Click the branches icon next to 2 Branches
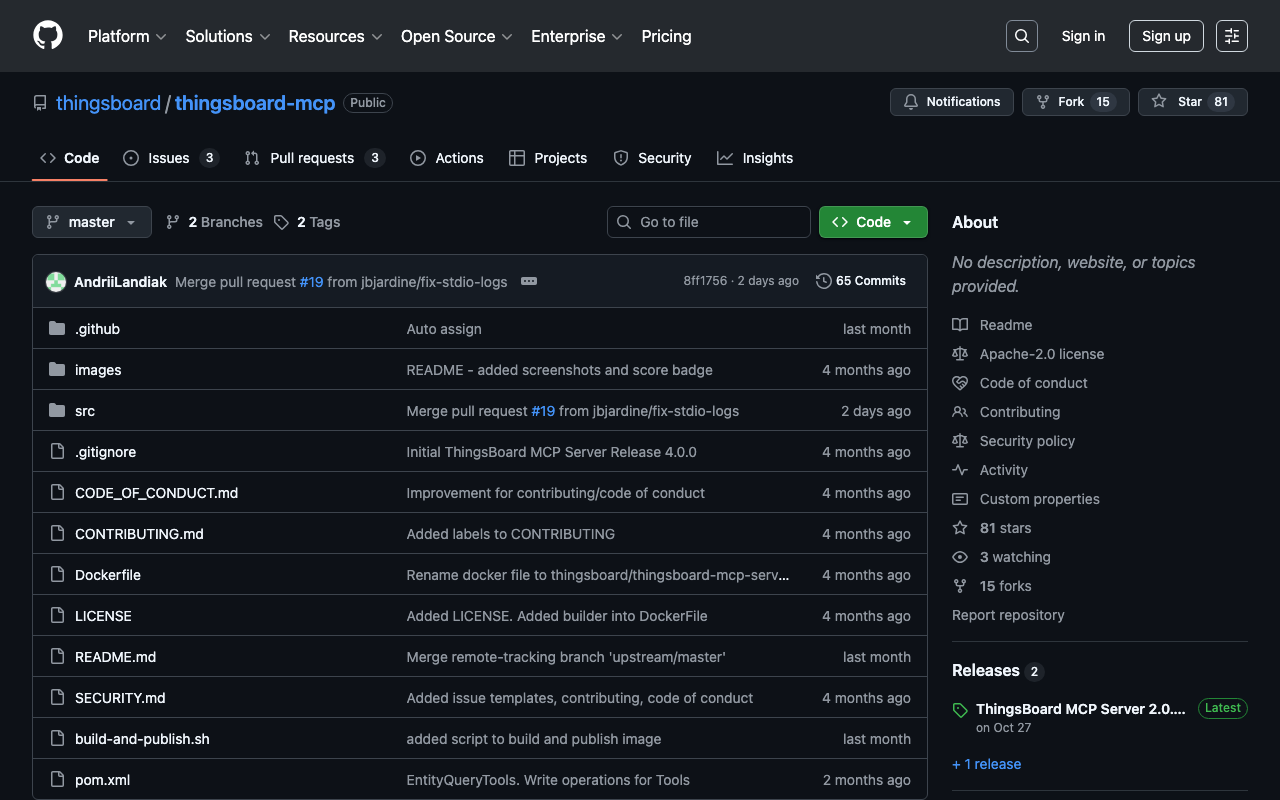1280x800 pixels. (173, 222)
